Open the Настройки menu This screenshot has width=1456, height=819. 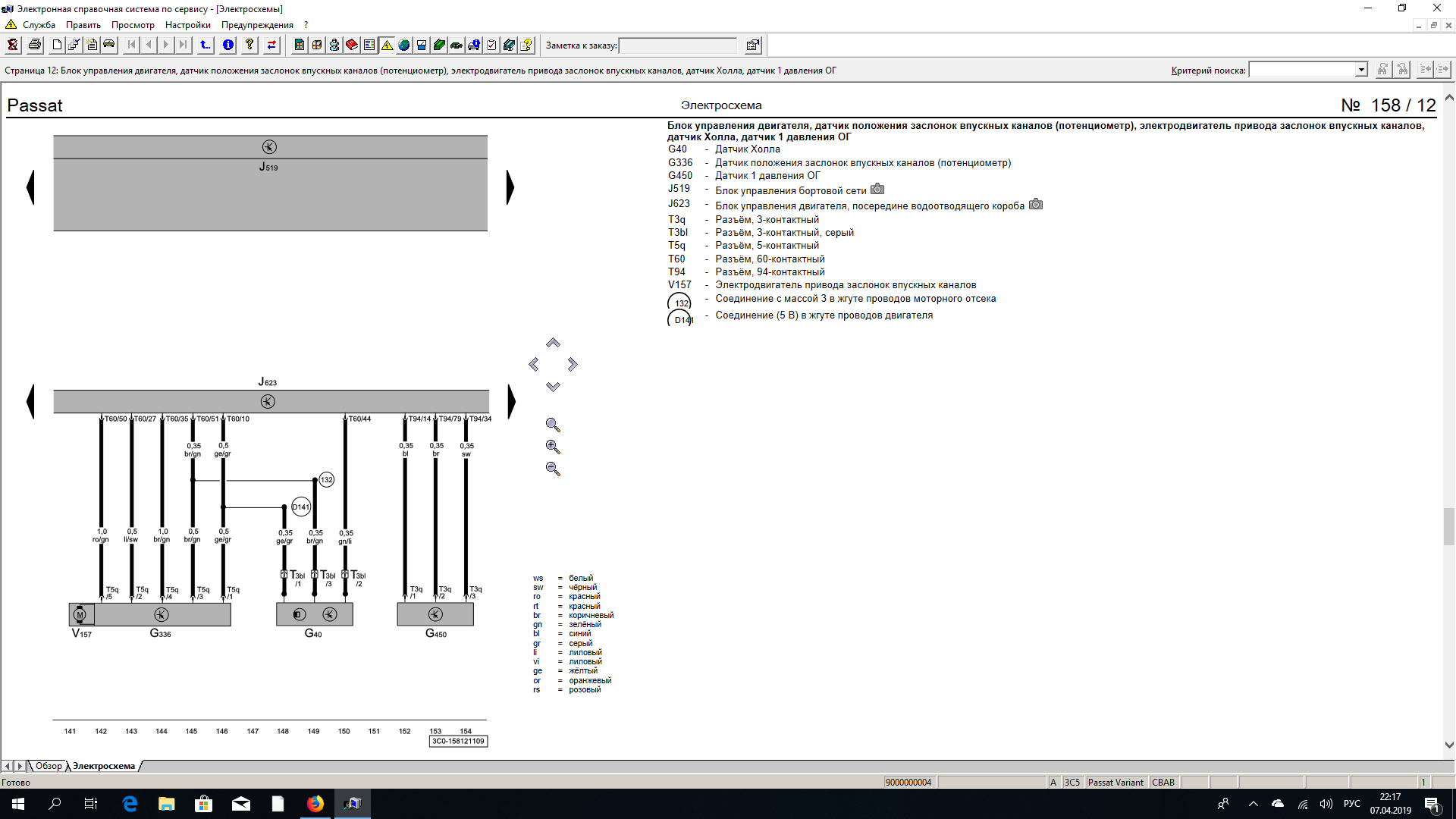pos(187,25)
